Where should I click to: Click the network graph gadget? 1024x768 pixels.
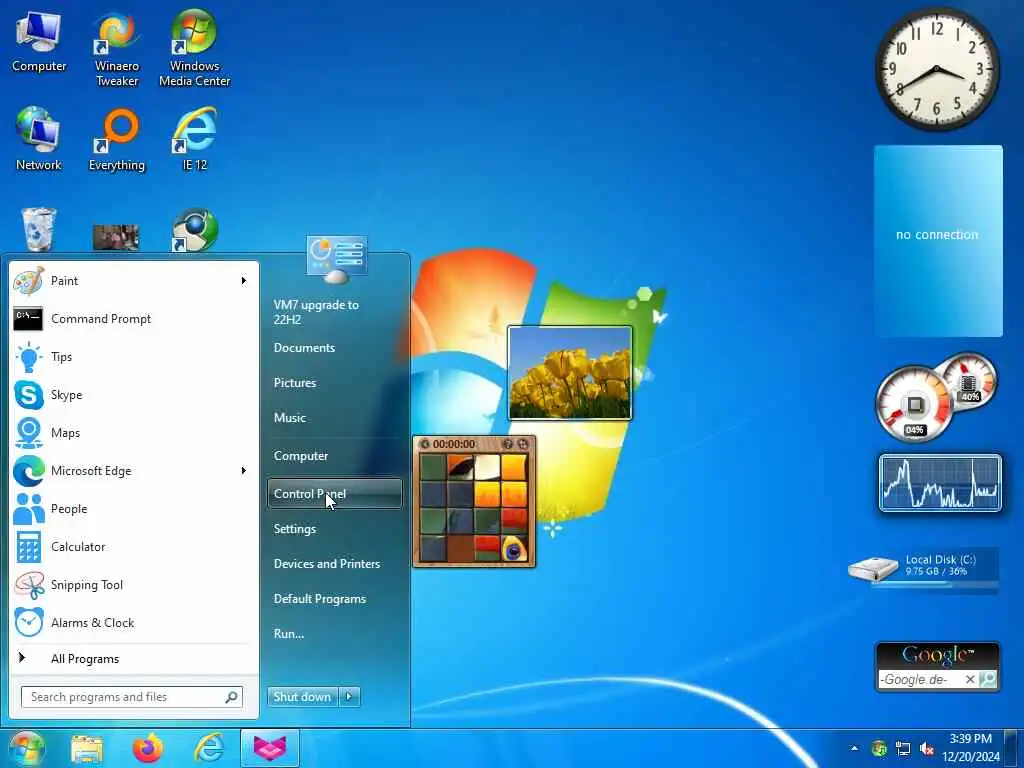940,483
